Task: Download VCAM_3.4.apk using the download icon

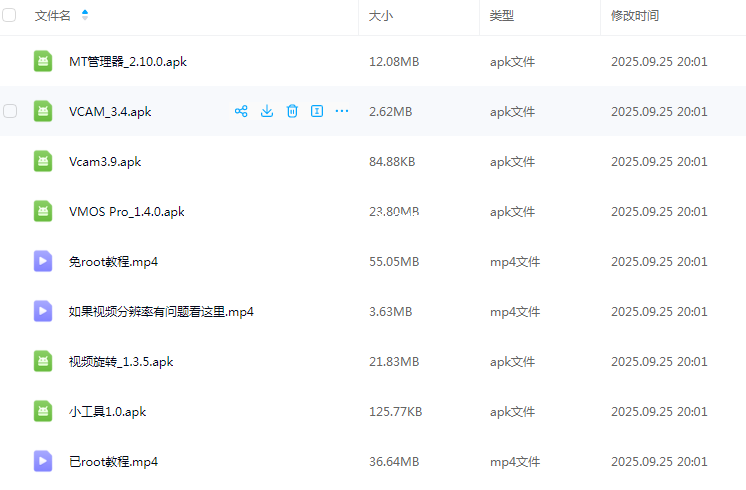Action: (267, 111)
